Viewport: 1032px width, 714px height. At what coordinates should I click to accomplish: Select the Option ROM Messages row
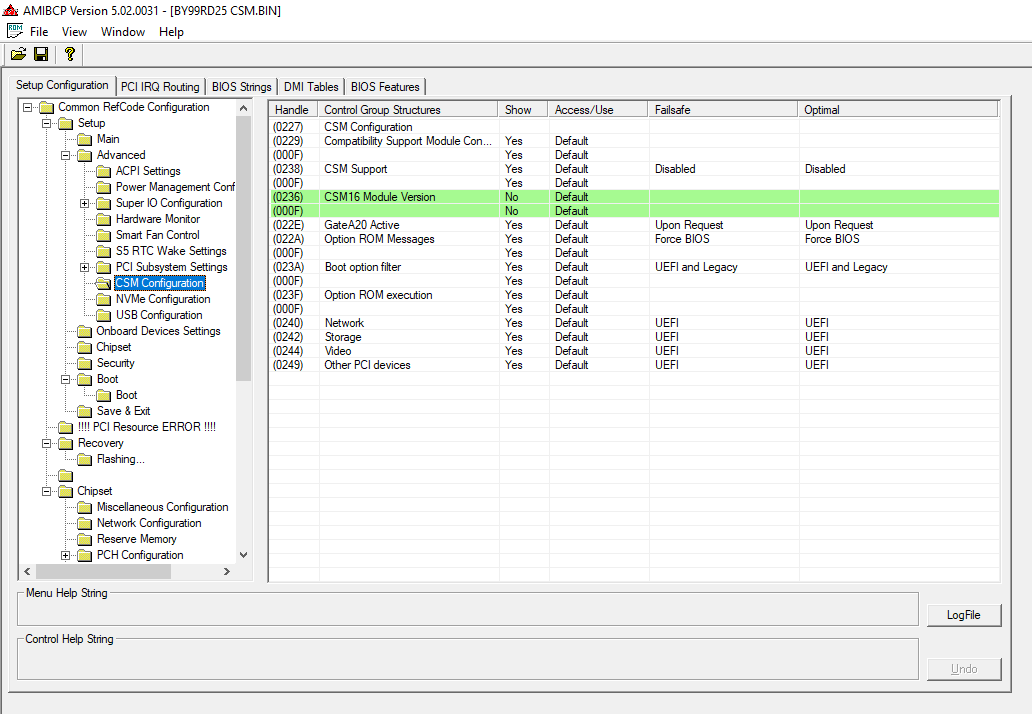coord(634,239)
